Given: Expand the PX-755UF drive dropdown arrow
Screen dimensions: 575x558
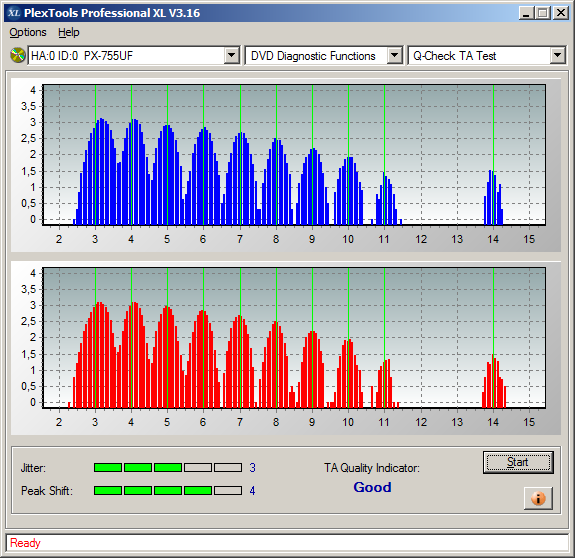Looking at the screenshot, I should pos(231,55).
